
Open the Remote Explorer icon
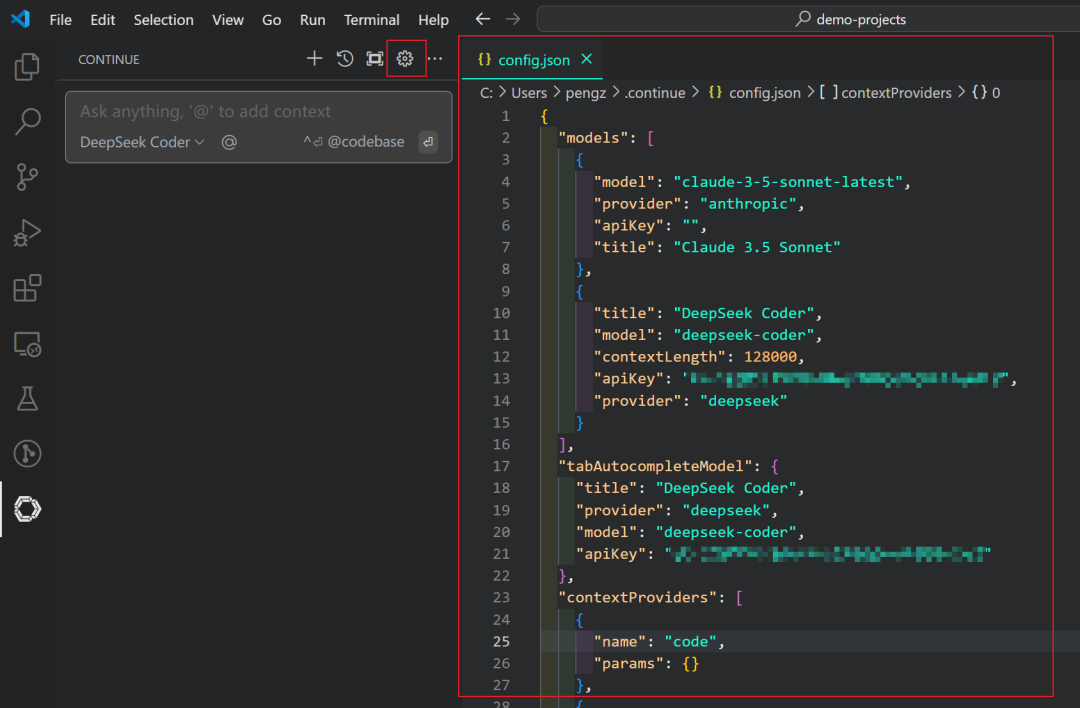pyautogui.click(x=27, y=344)
